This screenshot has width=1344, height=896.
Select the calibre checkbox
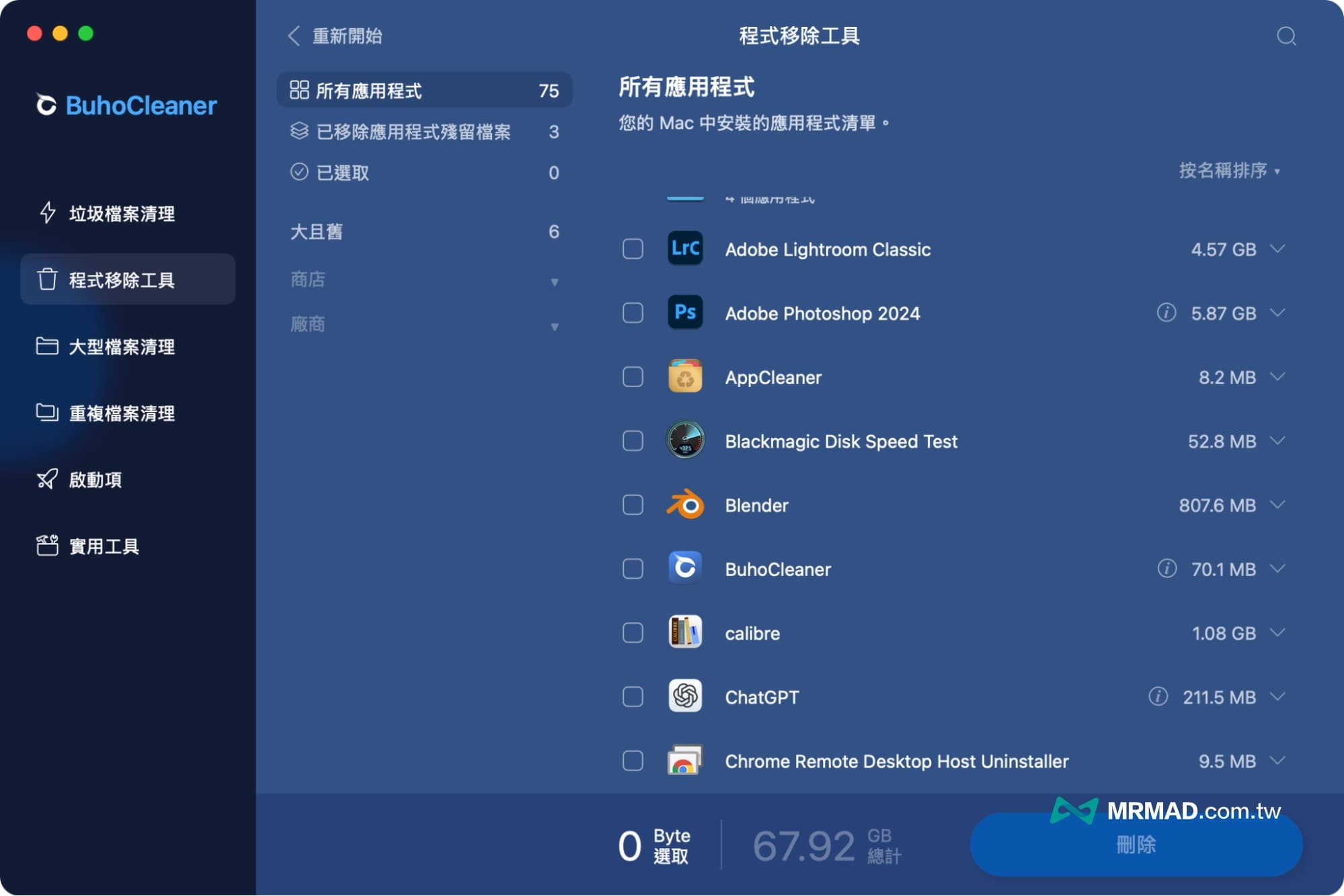632,633
